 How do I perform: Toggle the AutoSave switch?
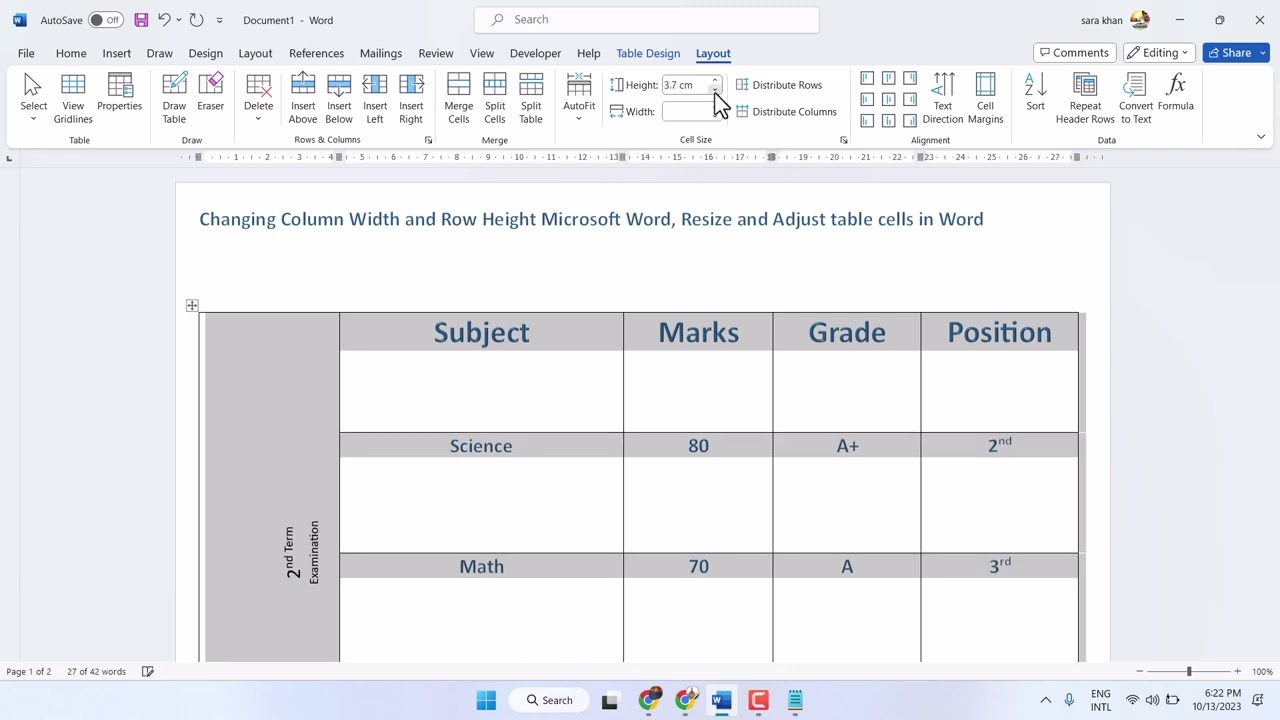tap(105, 20)
